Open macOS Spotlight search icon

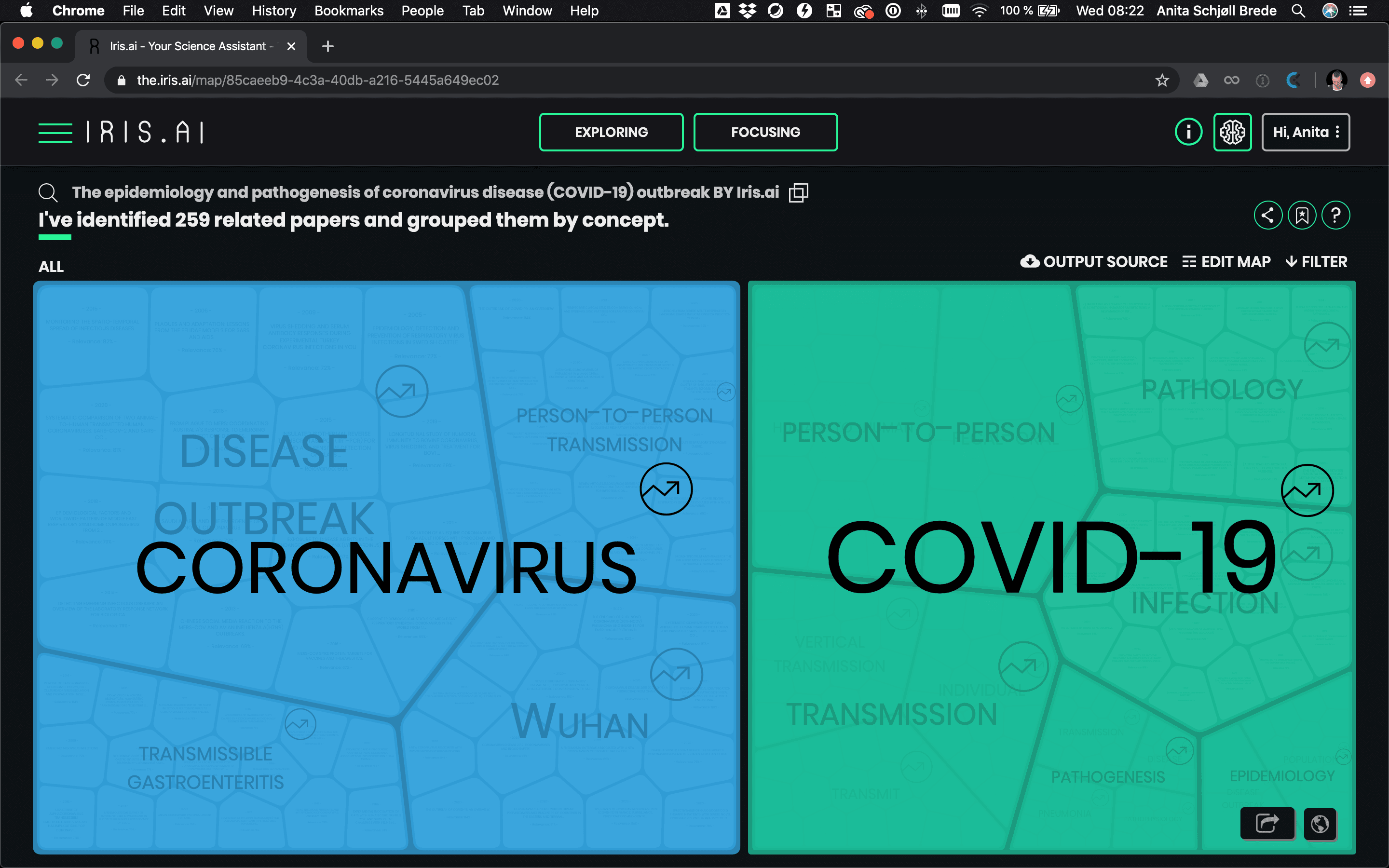[1298, 11]
